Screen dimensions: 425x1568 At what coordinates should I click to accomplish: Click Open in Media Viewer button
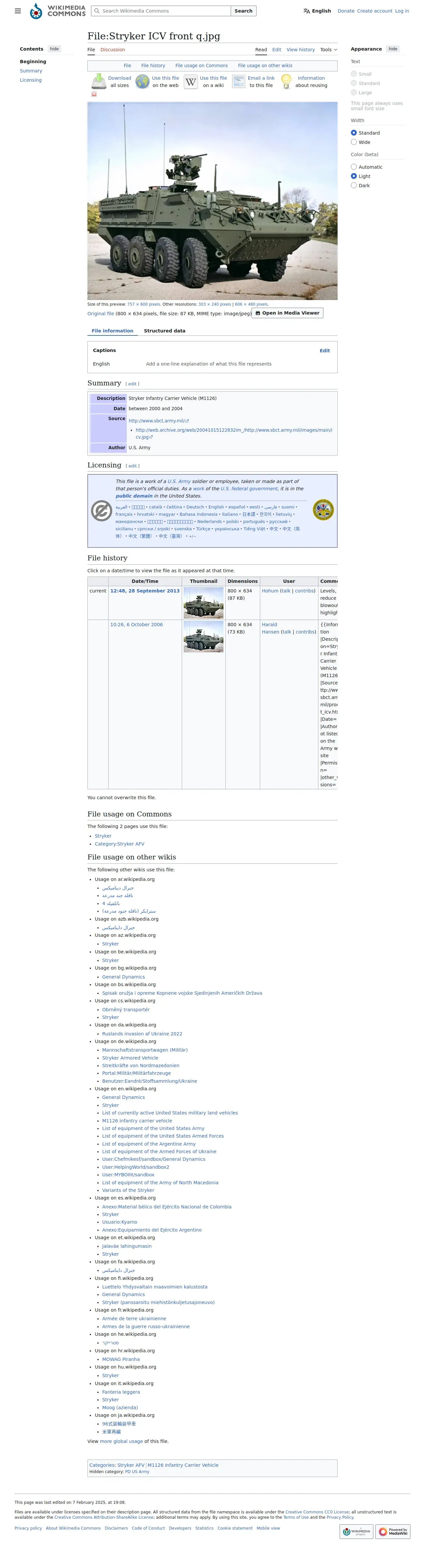(287, 313)
